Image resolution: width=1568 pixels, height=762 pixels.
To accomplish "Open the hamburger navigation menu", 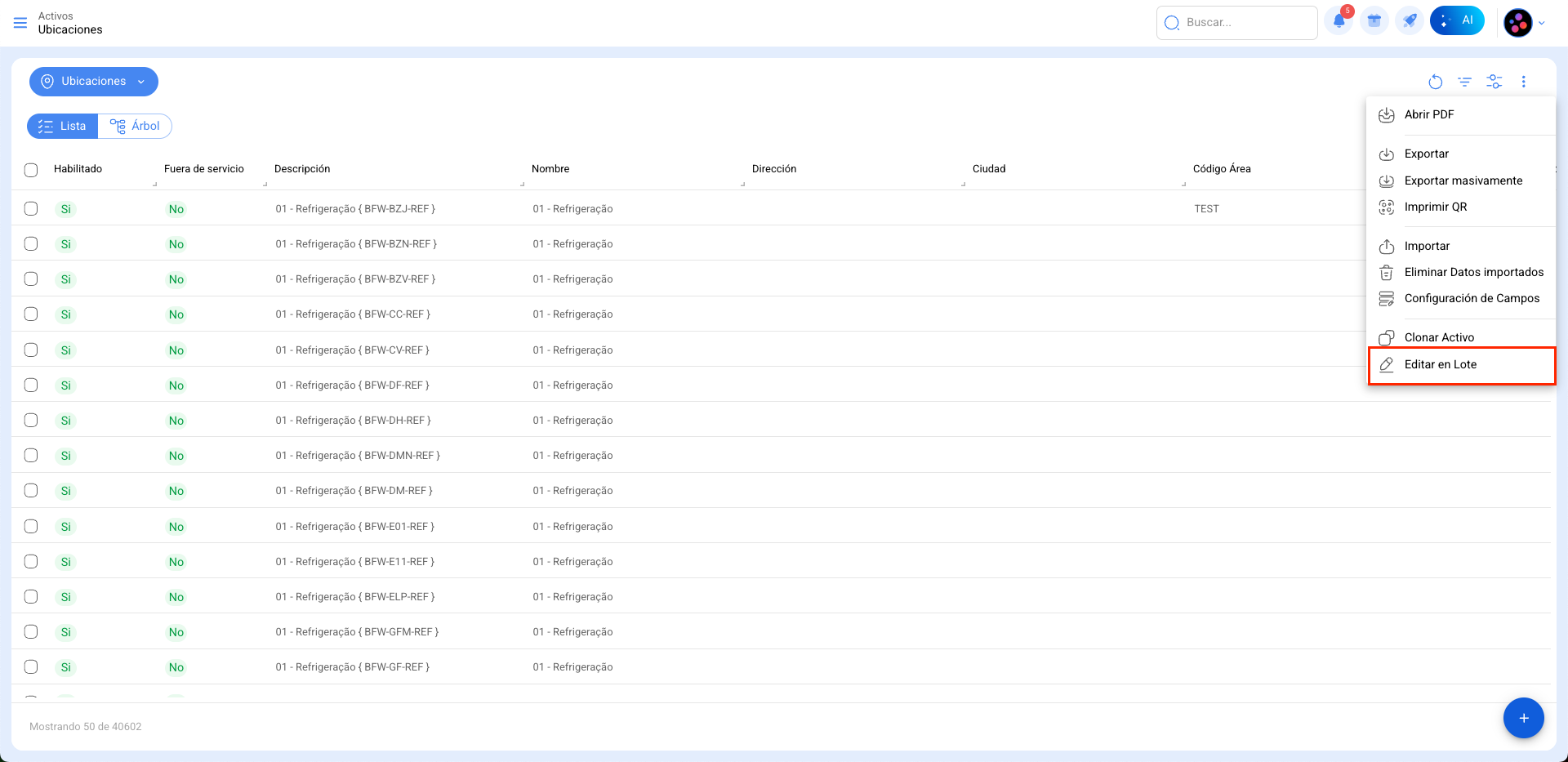I will coord(20,23).
